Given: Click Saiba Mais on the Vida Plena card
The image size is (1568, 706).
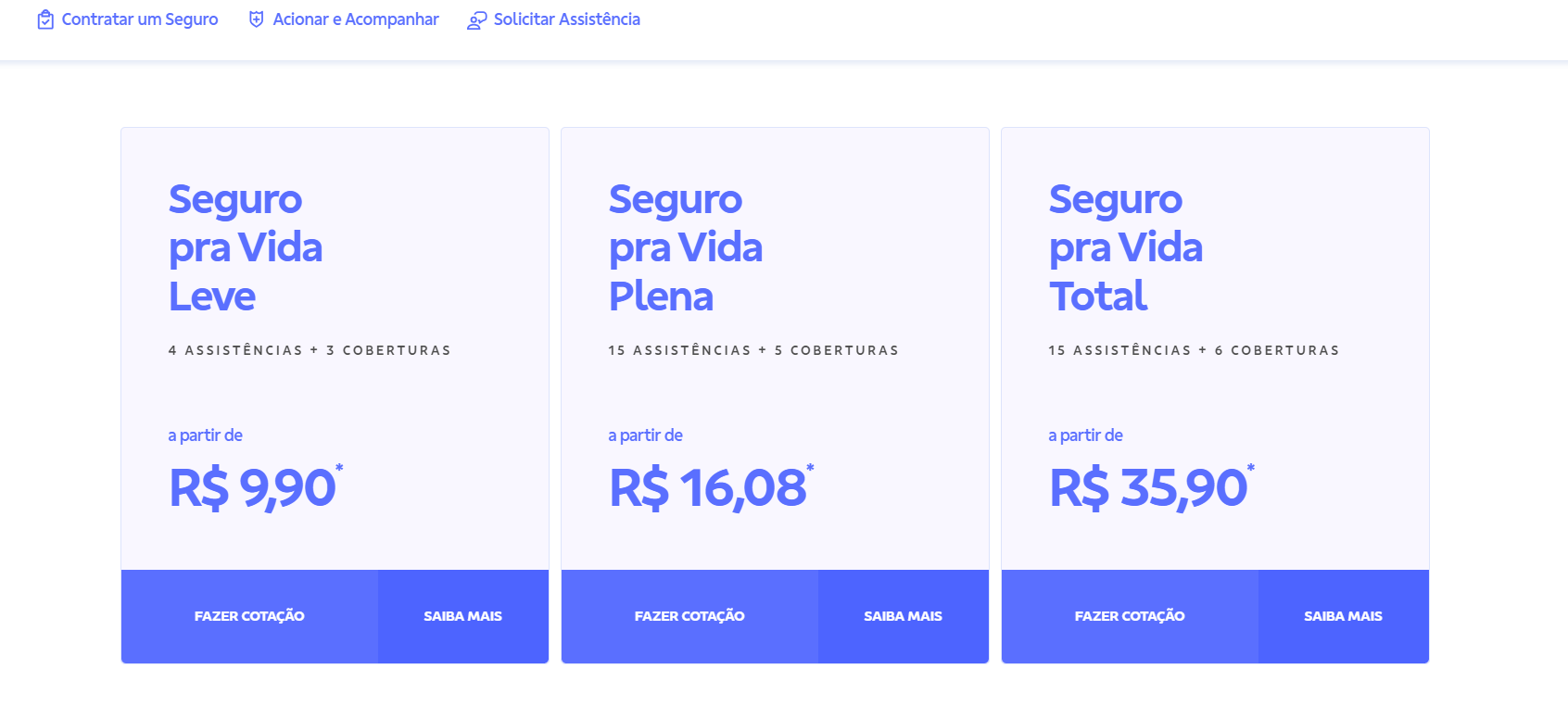Looking at the screenshot, I should click(x=903, y=616).
